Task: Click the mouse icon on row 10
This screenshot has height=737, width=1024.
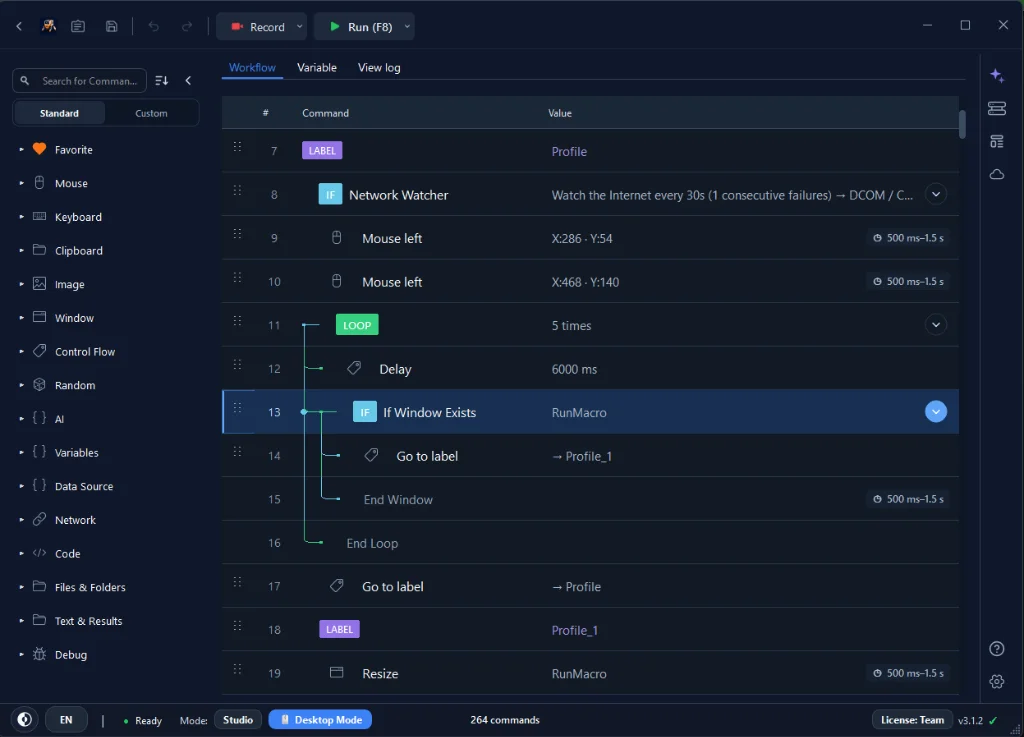Action: [x=336, y=281]
